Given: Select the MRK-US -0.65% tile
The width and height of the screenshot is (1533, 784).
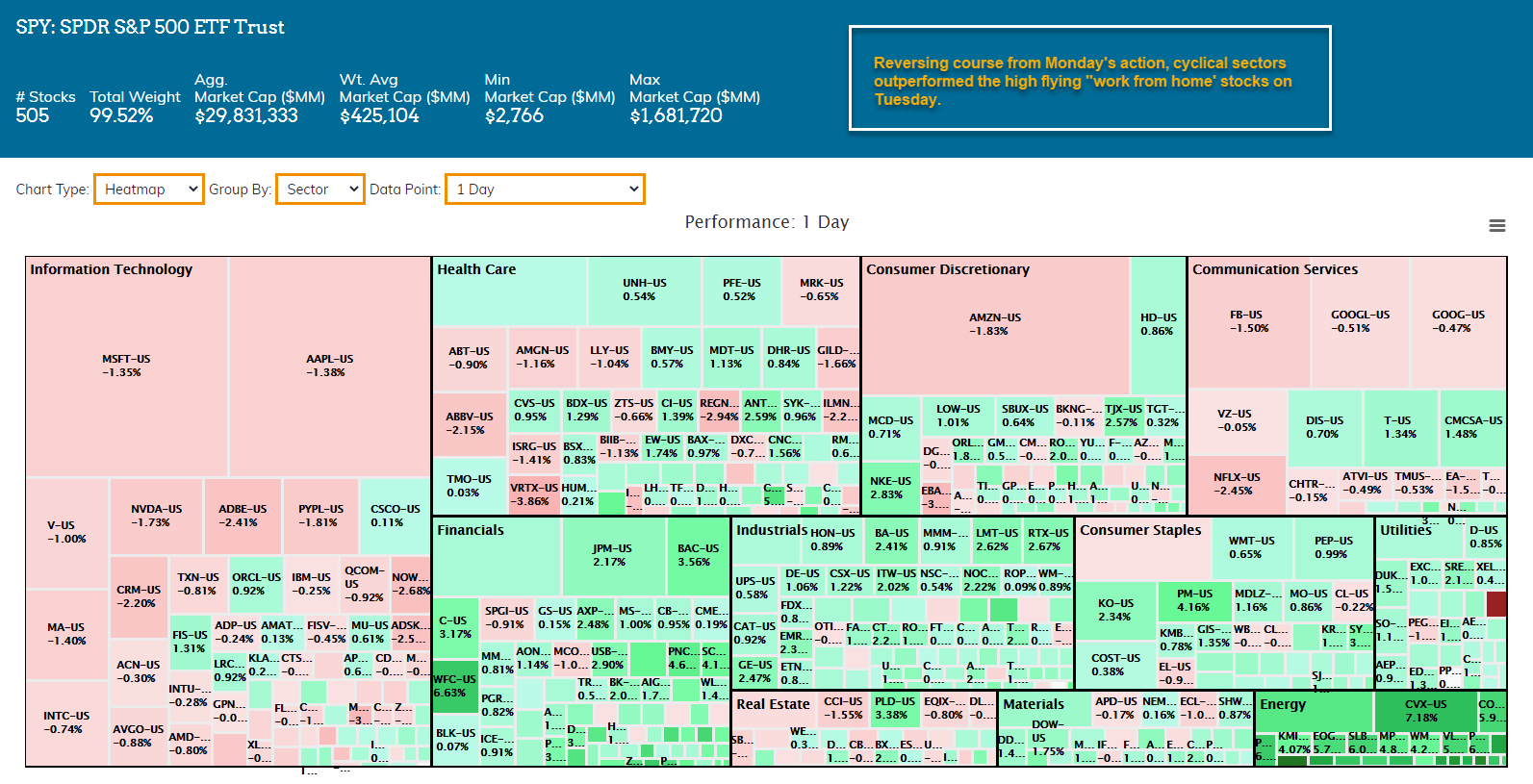Looking at the screenshot, I should (x=821, y=291).
